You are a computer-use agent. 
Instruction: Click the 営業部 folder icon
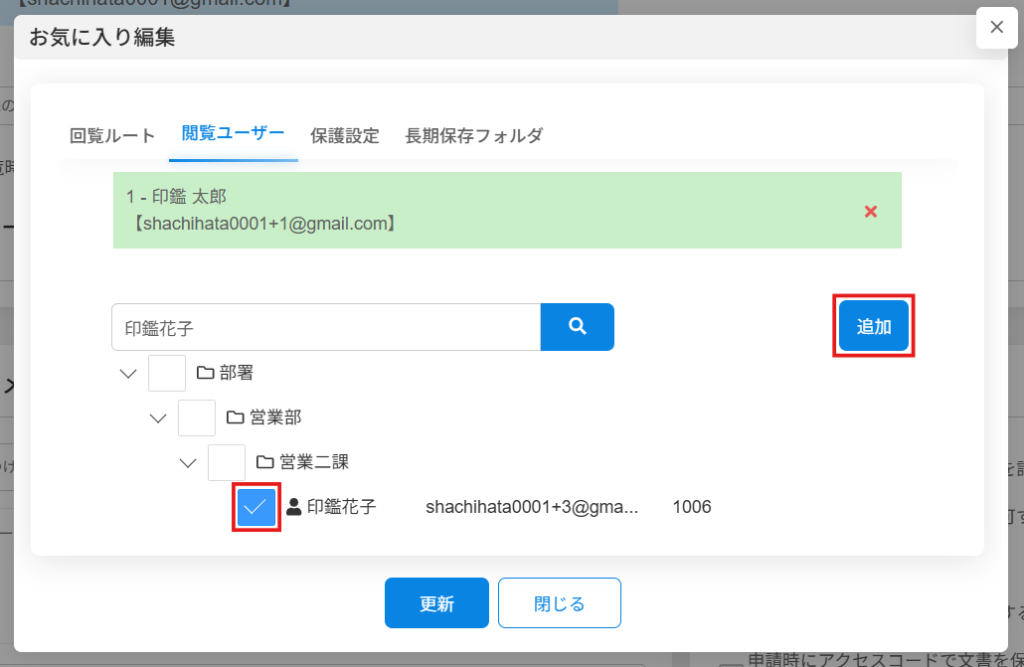[x=235, y=417]
